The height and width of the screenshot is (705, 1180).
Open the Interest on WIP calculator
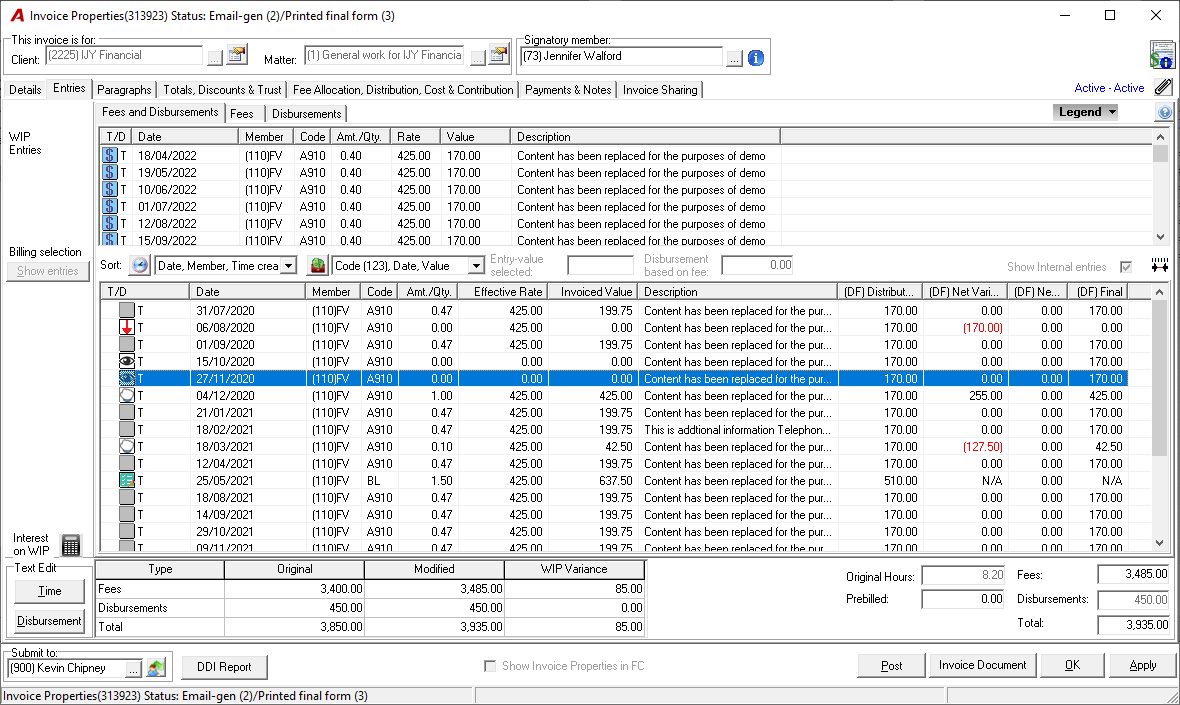[x=71, y=545]
